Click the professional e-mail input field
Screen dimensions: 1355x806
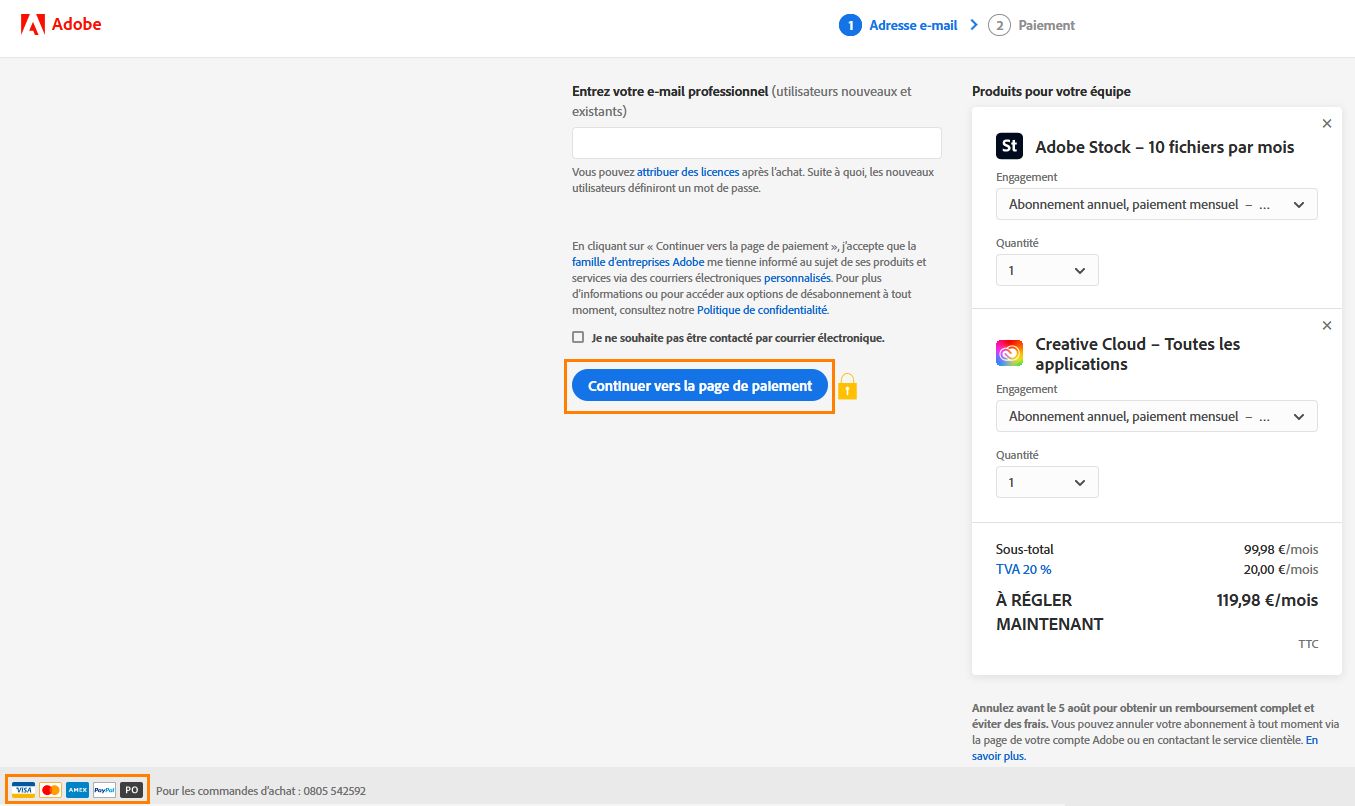tap(757, 143)
